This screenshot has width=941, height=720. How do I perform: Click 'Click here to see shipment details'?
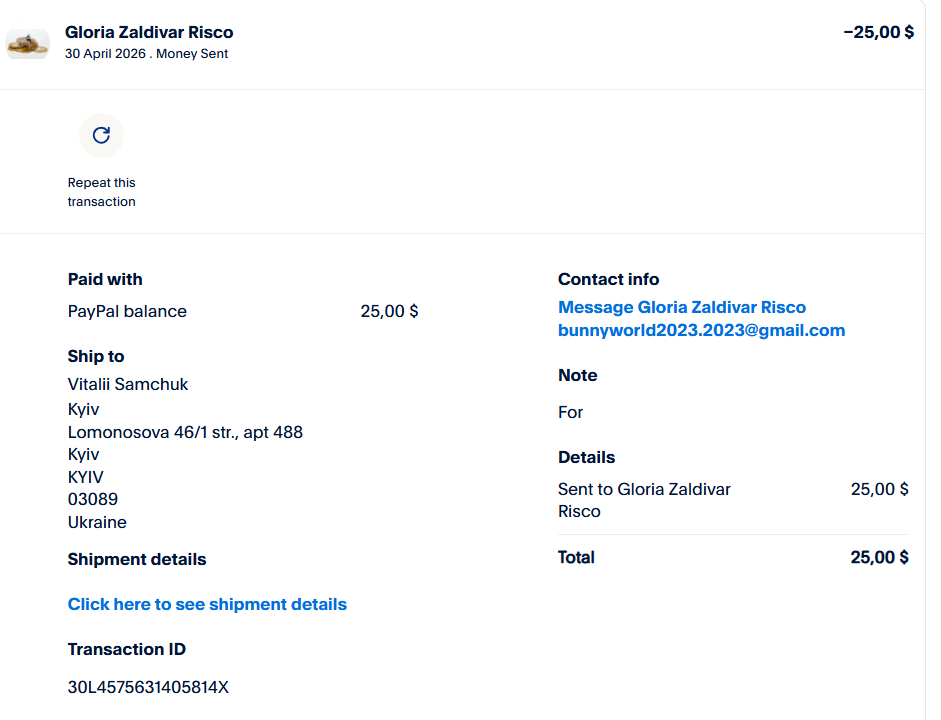coord(207,604)
